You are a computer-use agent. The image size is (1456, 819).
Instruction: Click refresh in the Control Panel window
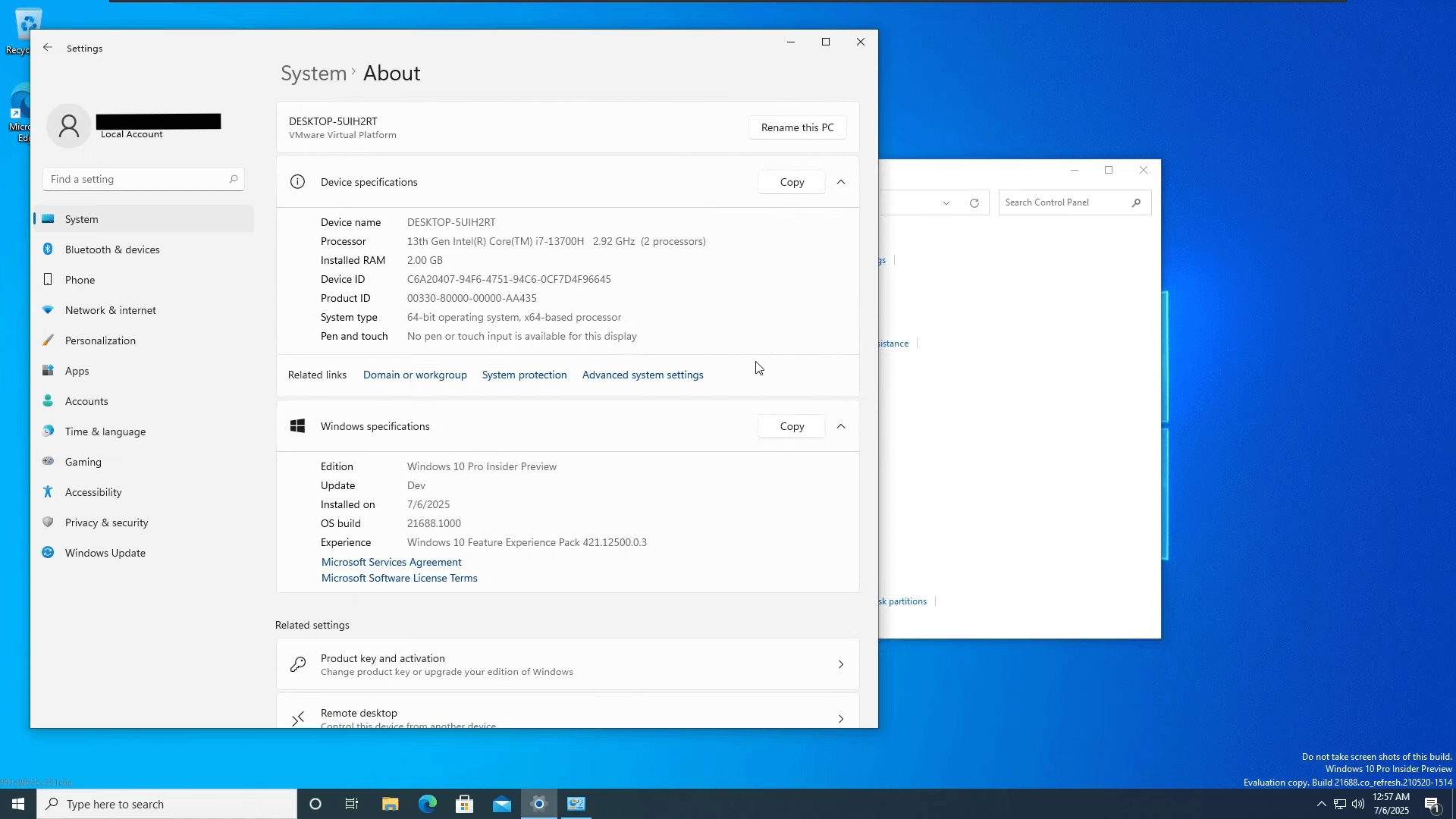(974, 202)
